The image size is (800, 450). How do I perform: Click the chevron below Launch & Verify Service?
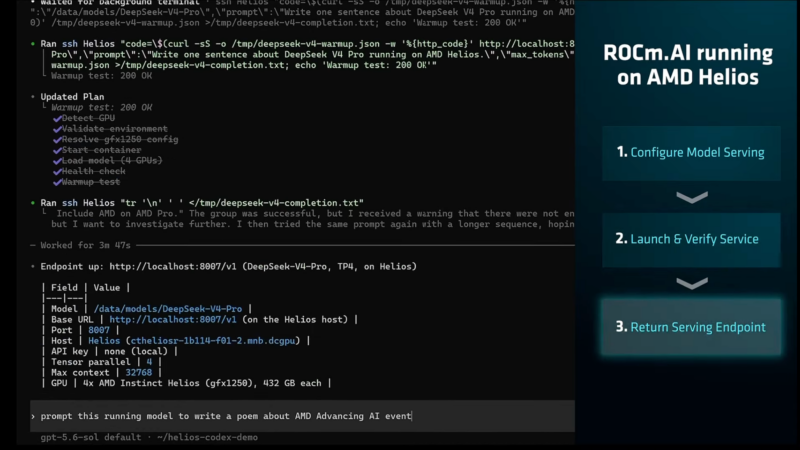point(692,283)
